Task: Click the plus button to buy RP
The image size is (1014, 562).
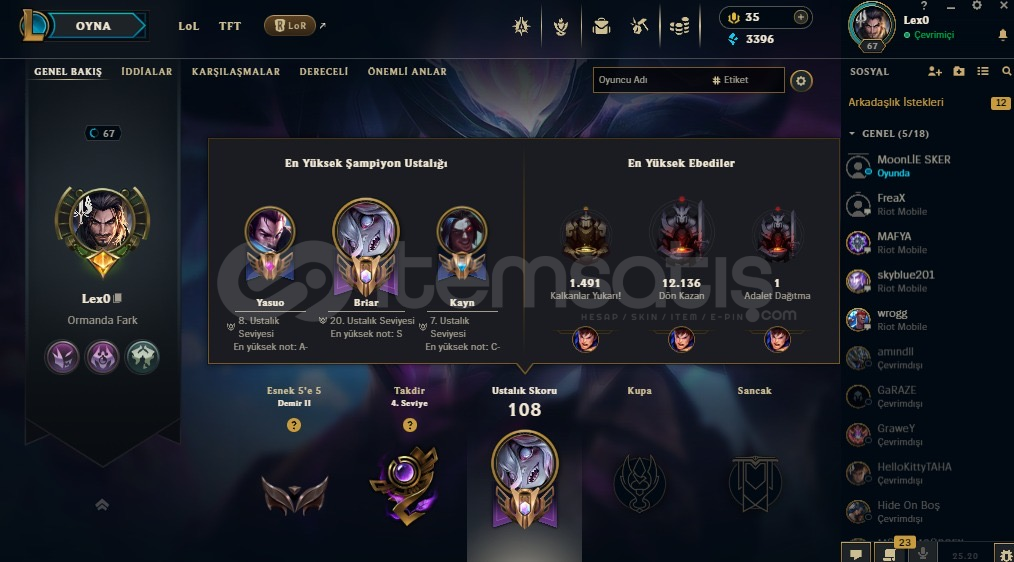Action: (801, 17)
